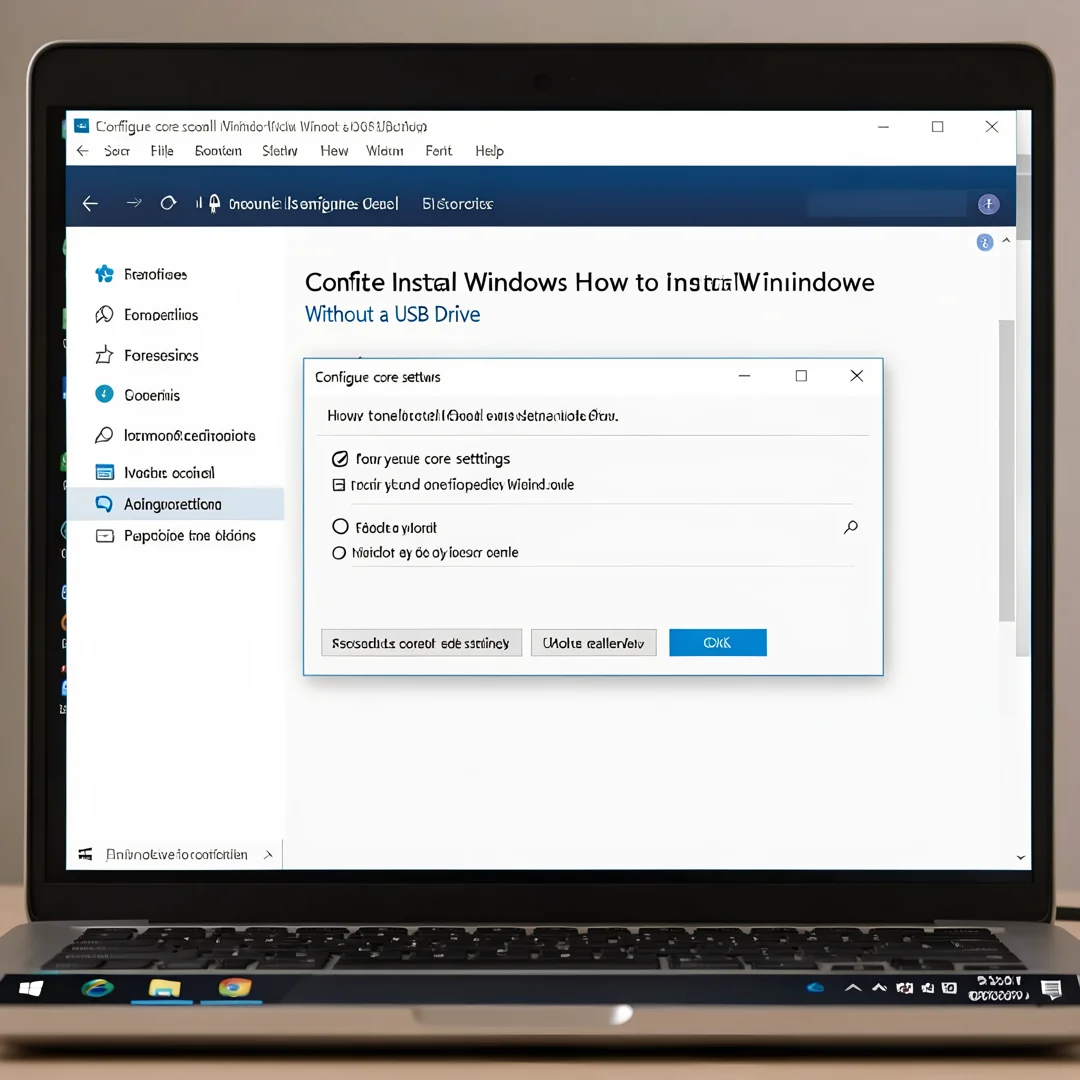Click the taskbar clock and date
The image size is (1080, 1080).
[999, 988]
